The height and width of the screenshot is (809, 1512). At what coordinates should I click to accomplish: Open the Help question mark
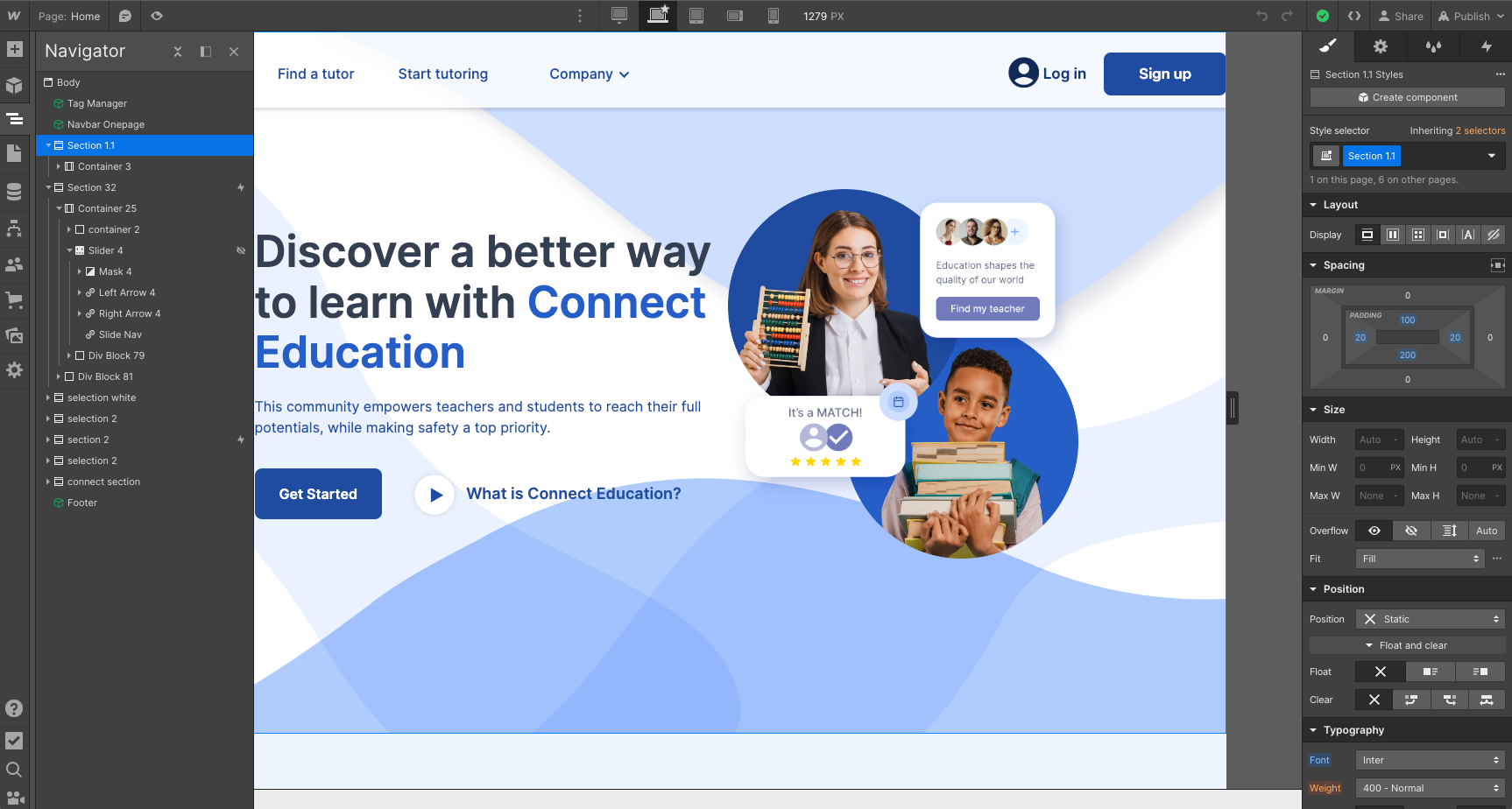[x=14, y=708]
